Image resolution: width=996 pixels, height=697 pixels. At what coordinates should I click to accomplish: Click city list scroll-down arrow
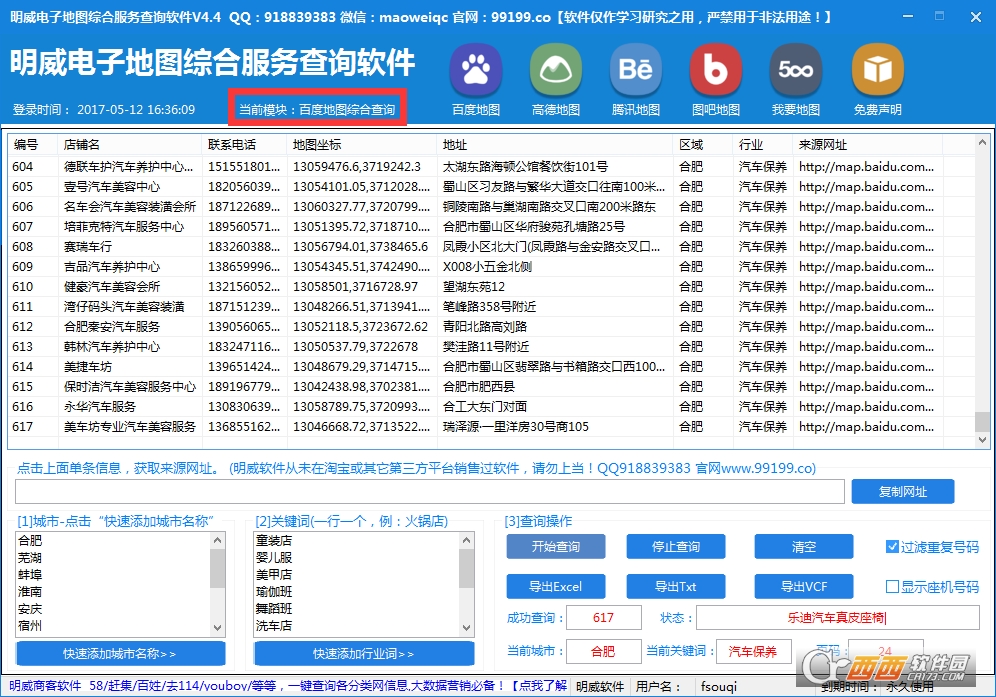coord(217,628)
